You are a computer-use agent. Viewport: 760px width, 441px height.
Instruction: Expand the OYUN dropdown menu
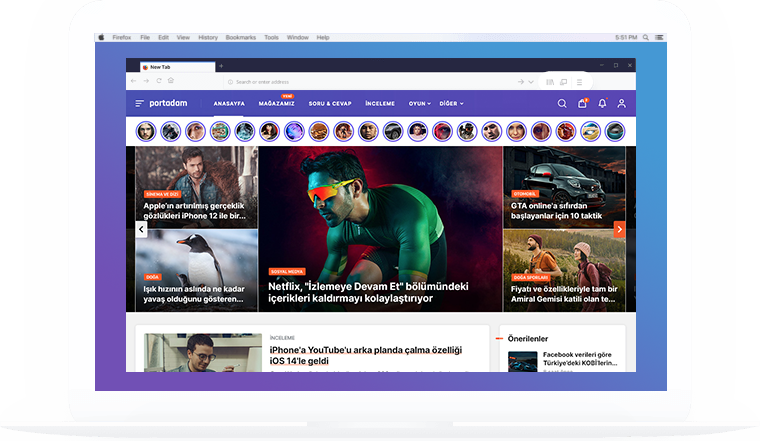[419, 104]
